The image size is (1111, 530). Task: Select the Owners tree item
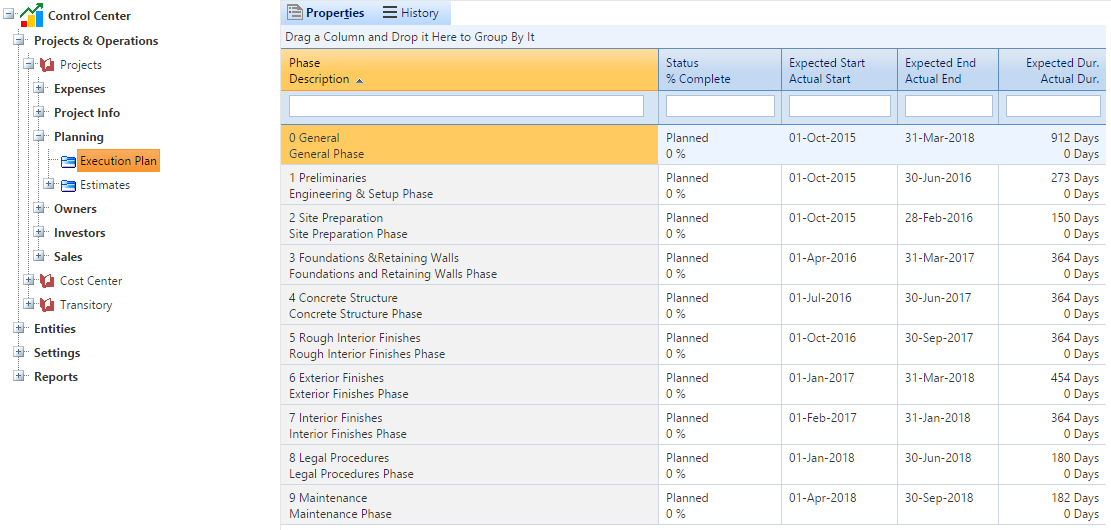coord(75,208)
